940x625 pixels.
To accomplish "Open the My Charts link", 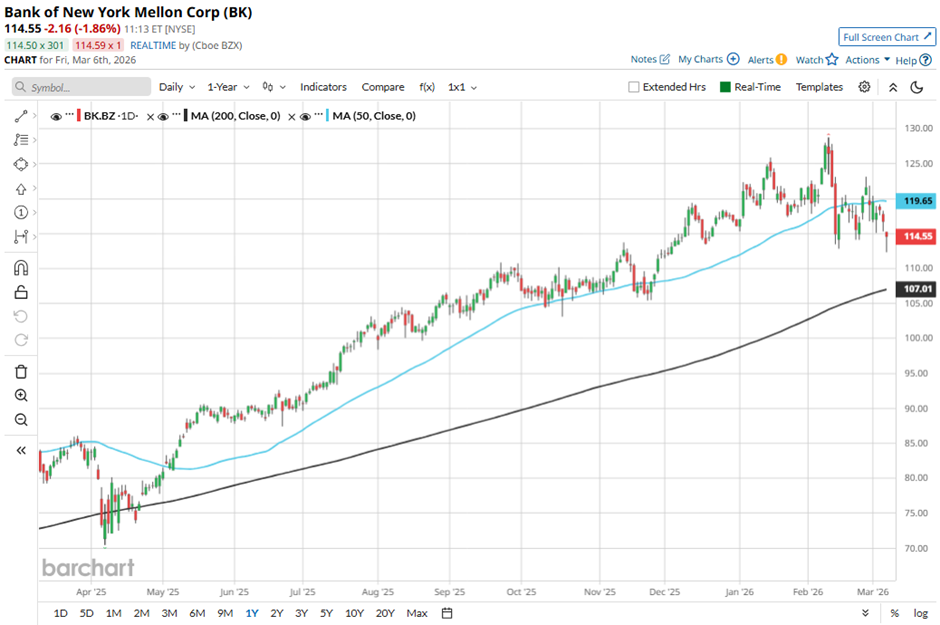I will (708, 60).
